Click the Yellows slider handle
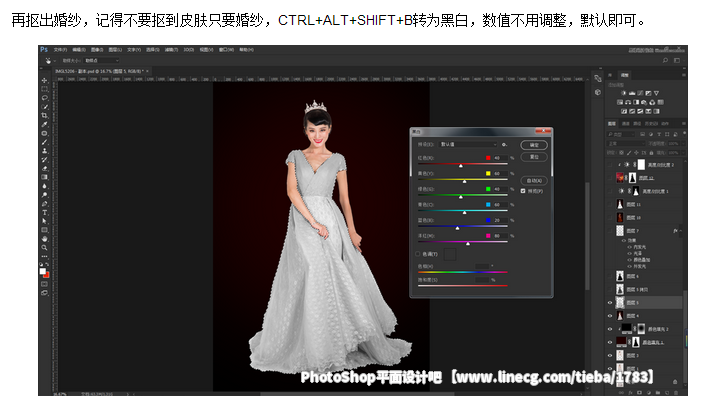Screen dimensions: 709x396 click(464, 181)
